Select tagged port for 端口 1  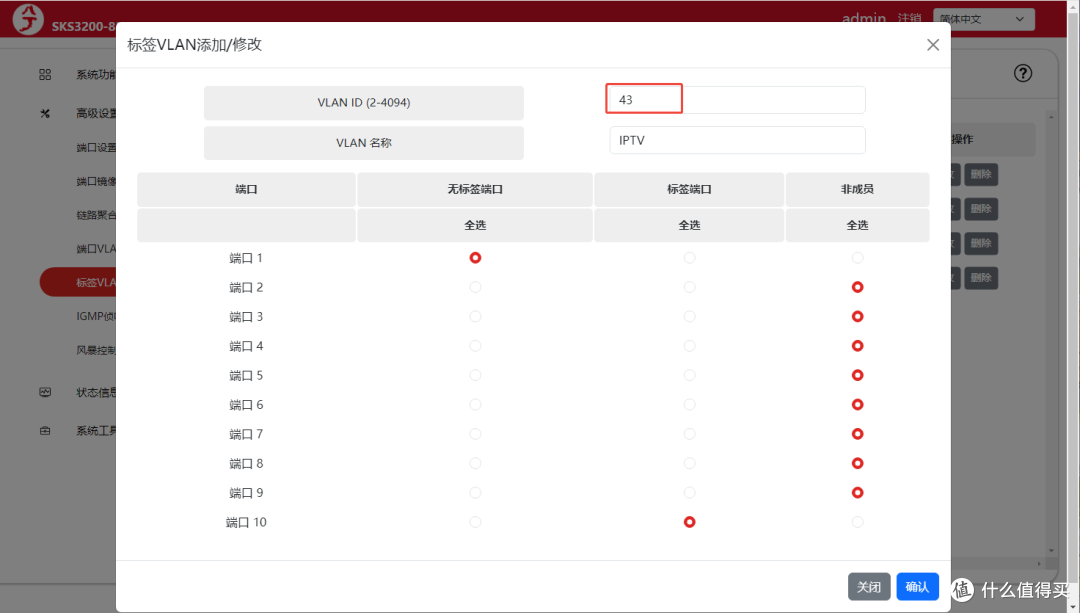tap(689, 258)
